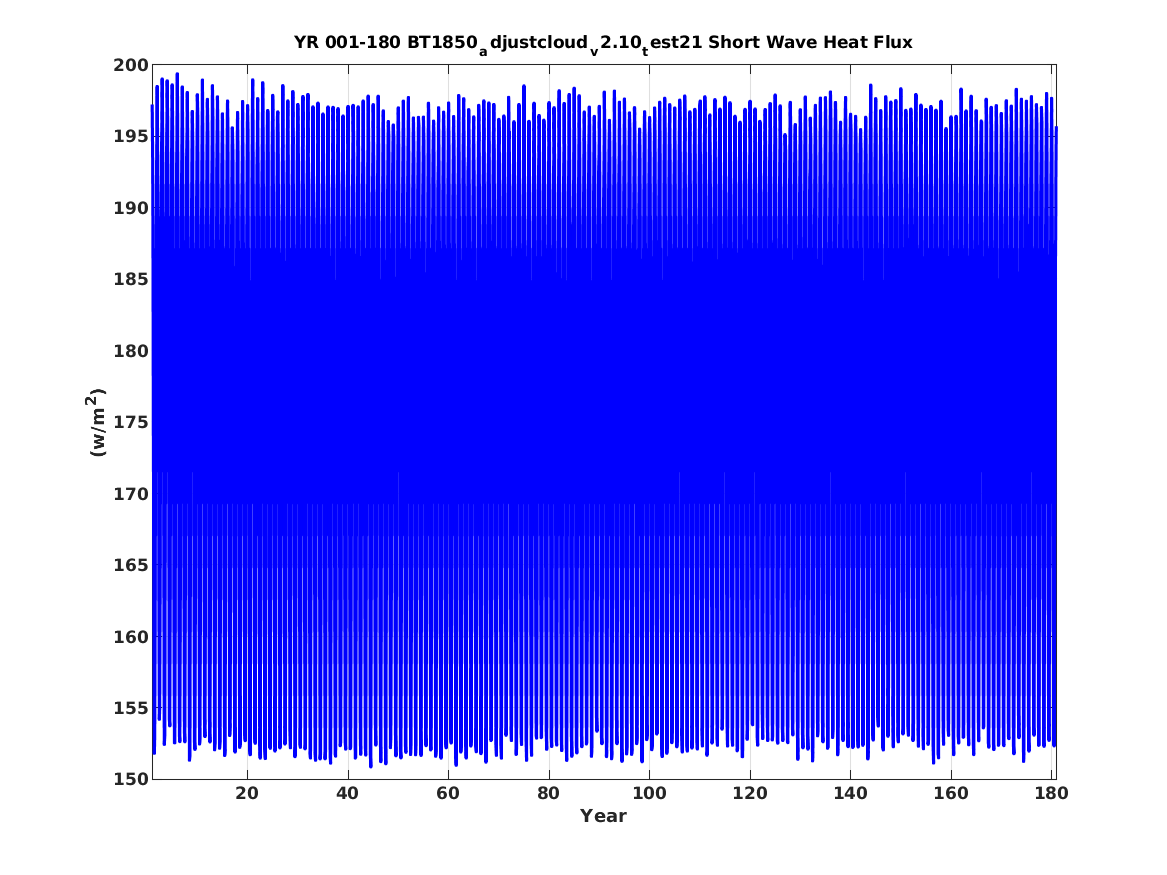Click the 'Year' x-axis label
Screen dimensions: 1167x875
[x=603, y=816]
